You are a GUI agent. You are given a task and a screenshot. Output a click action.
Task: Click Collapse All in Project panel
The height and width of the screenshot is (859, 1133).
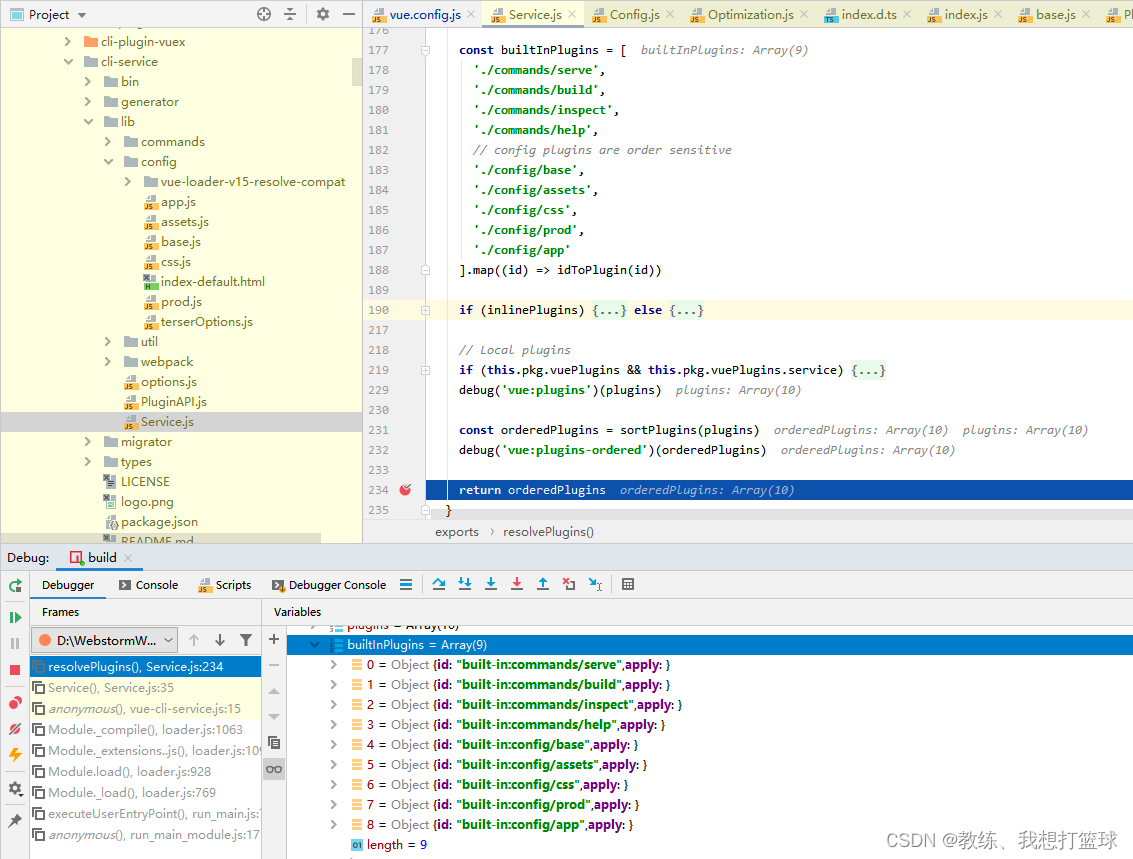point(290,14)
